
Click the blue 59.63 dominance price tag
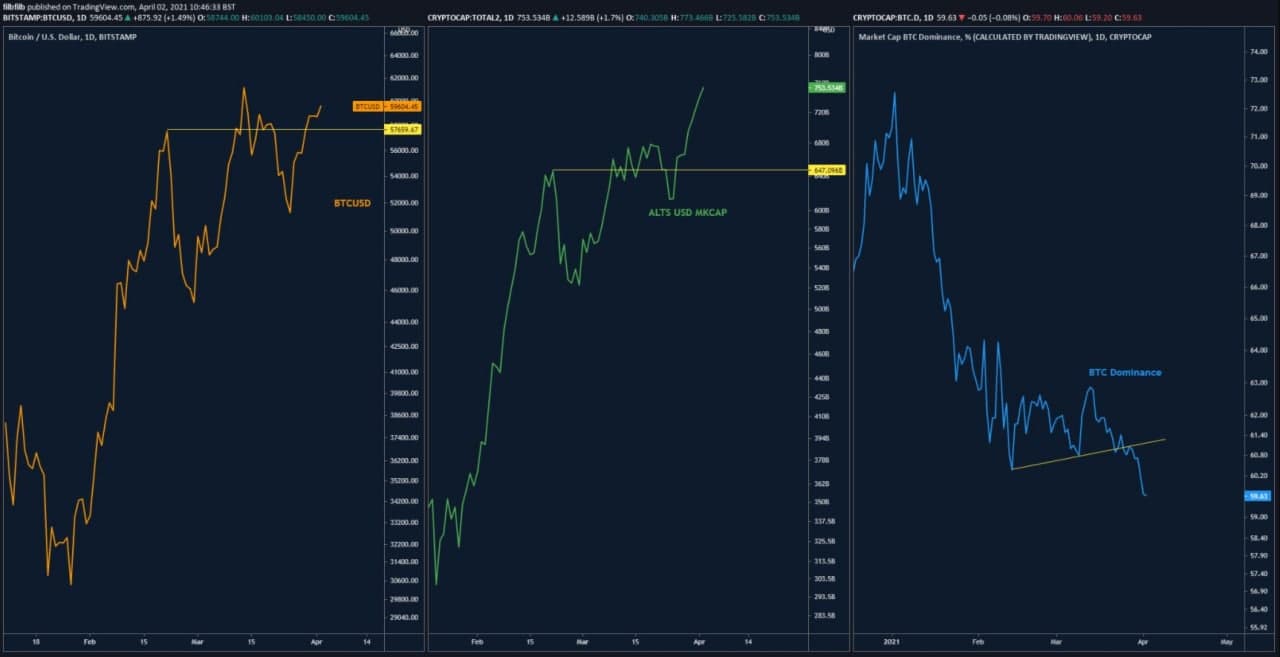tap(1256, 496)
